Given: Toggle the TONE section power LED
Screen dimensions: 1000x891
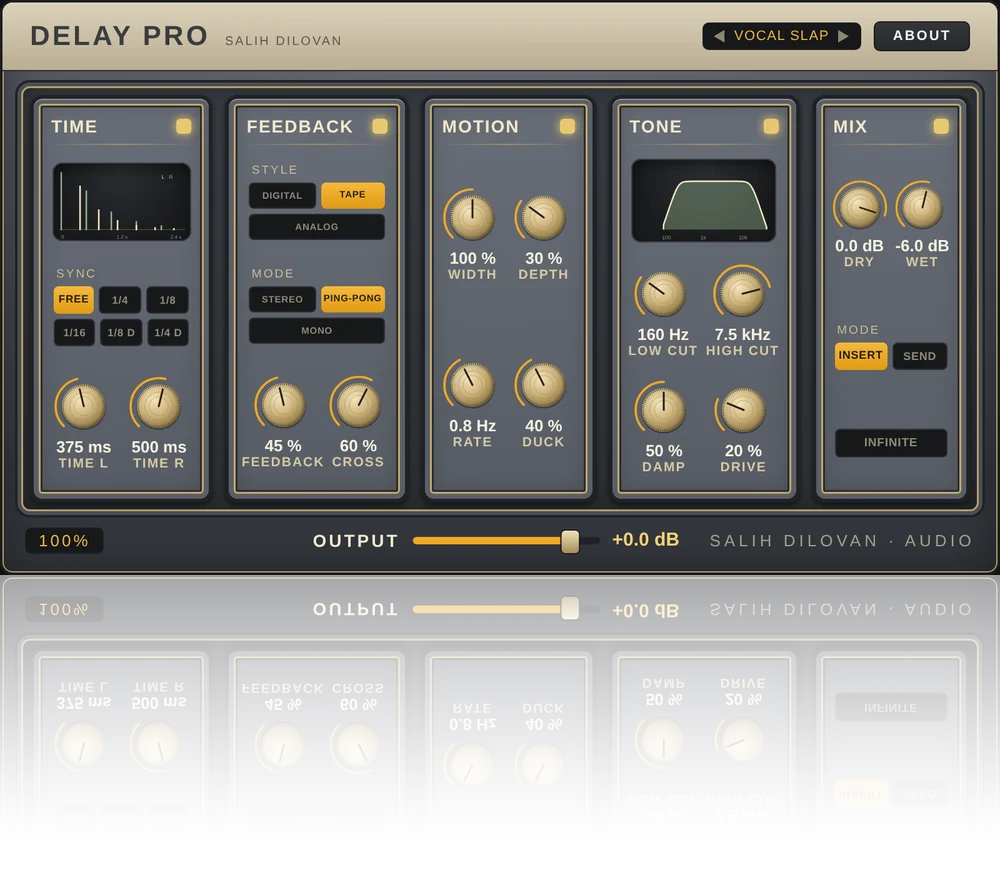Looking at the screenshot, I should [x=771, y=126].
